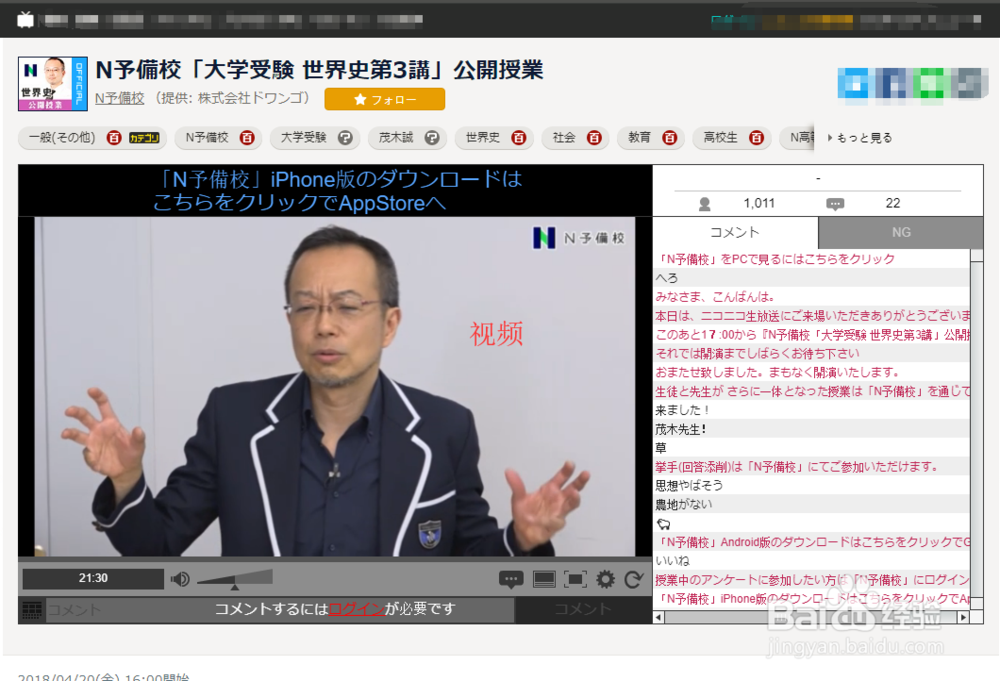Mute with the speaker volume icon

pos(180,579)
